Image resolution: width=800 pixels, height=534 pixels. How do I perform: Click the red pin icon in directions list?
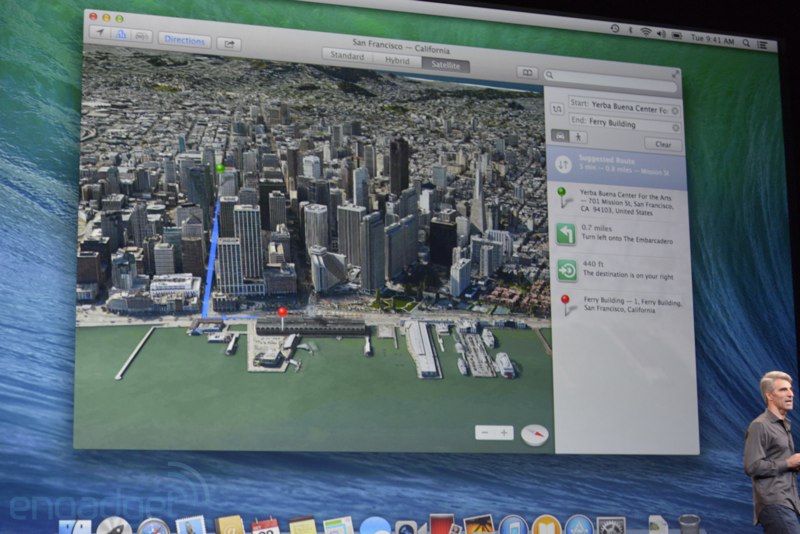tap(566, 305)
